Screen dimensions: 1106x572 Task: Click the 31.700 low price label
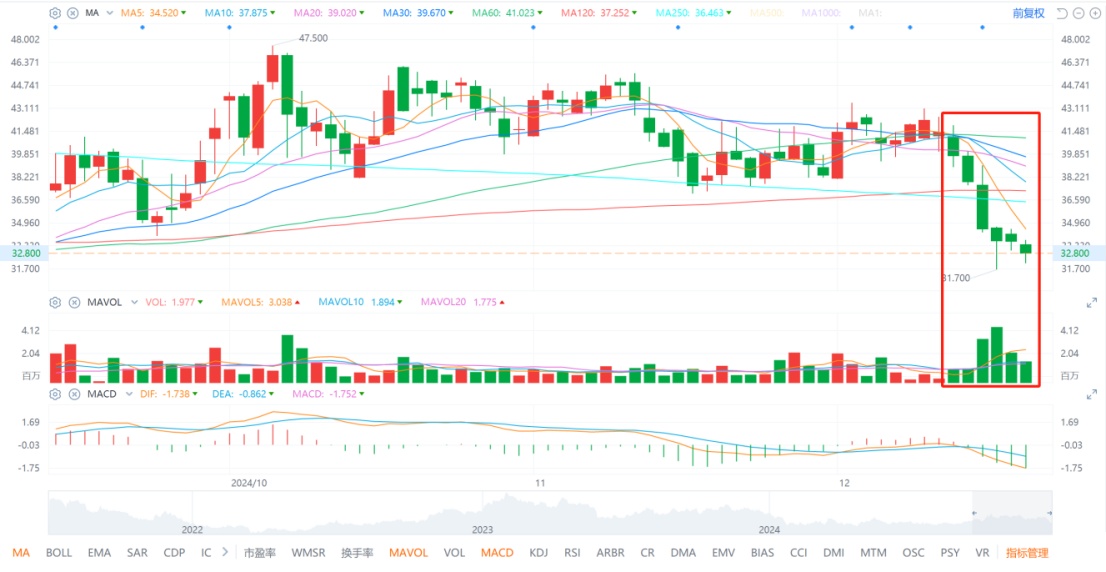coord(956,278)
